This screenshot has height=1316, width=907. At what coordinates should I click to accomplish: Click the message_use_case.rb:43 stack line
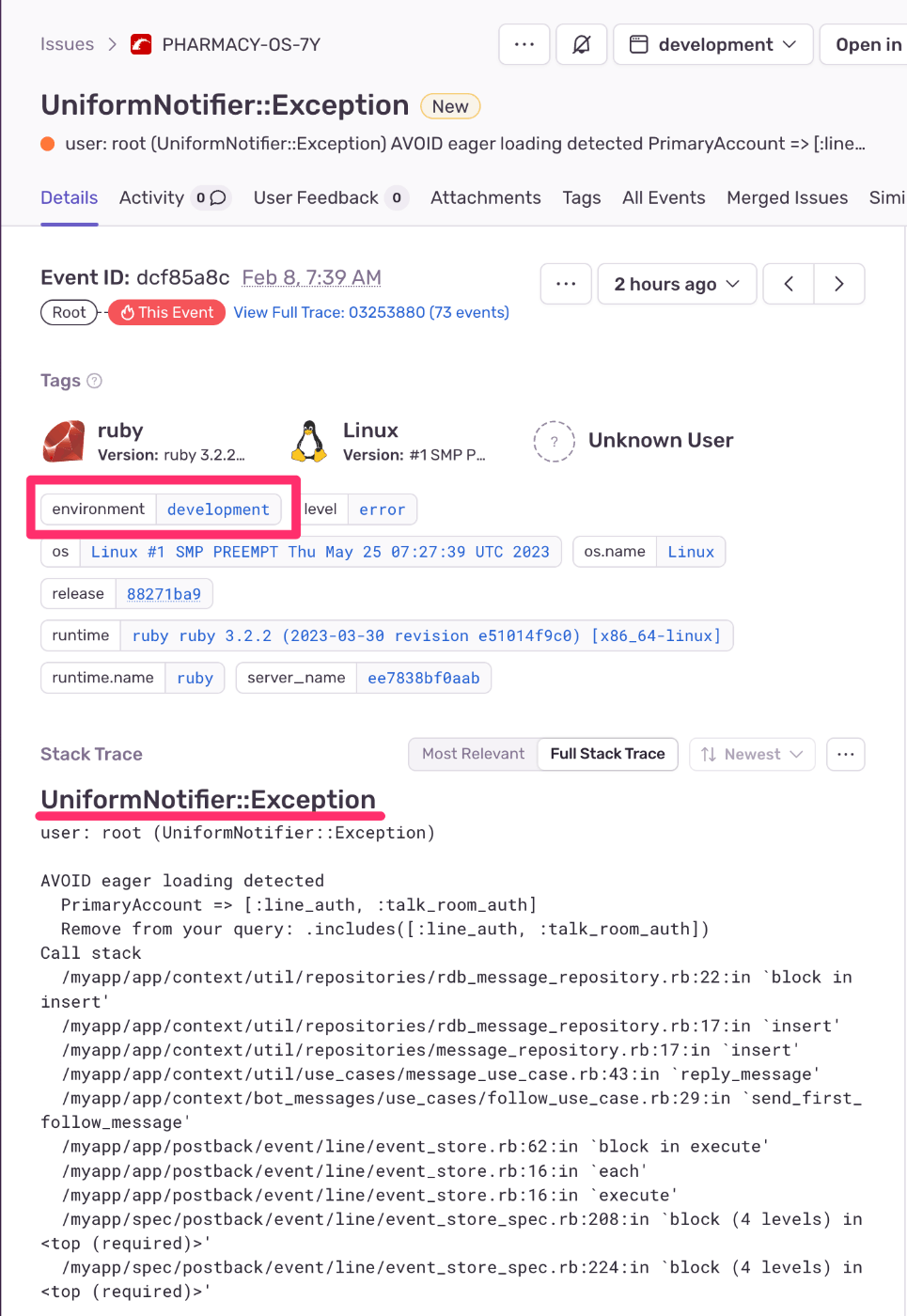[x=441, y=1074]
